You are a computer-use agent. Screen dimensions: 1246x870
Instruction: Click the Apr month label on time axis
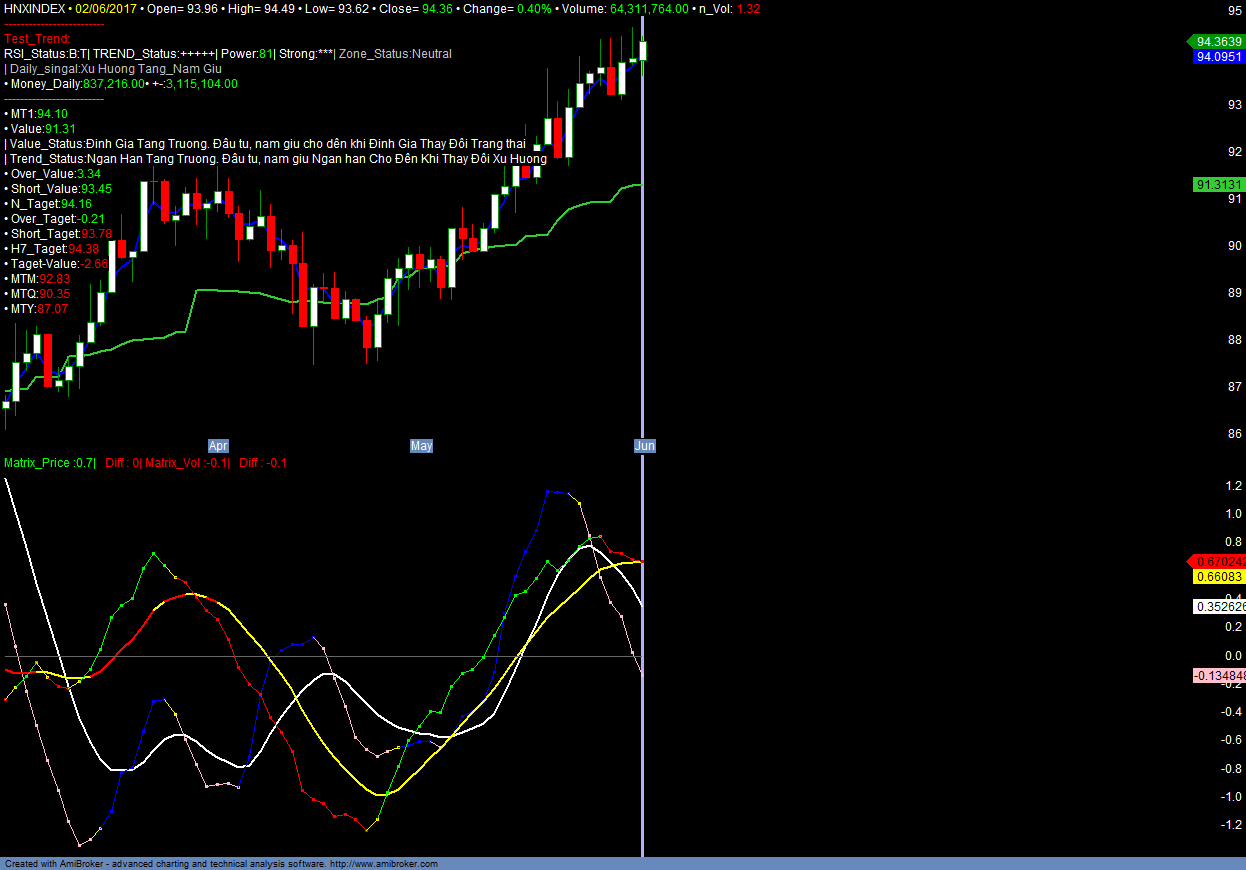(218, 446)
